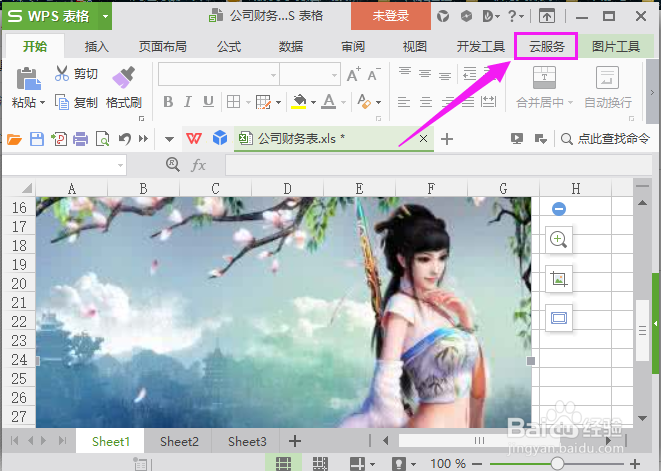
Task: Apply cell borders icon
Action: click(x=233, y=102)
